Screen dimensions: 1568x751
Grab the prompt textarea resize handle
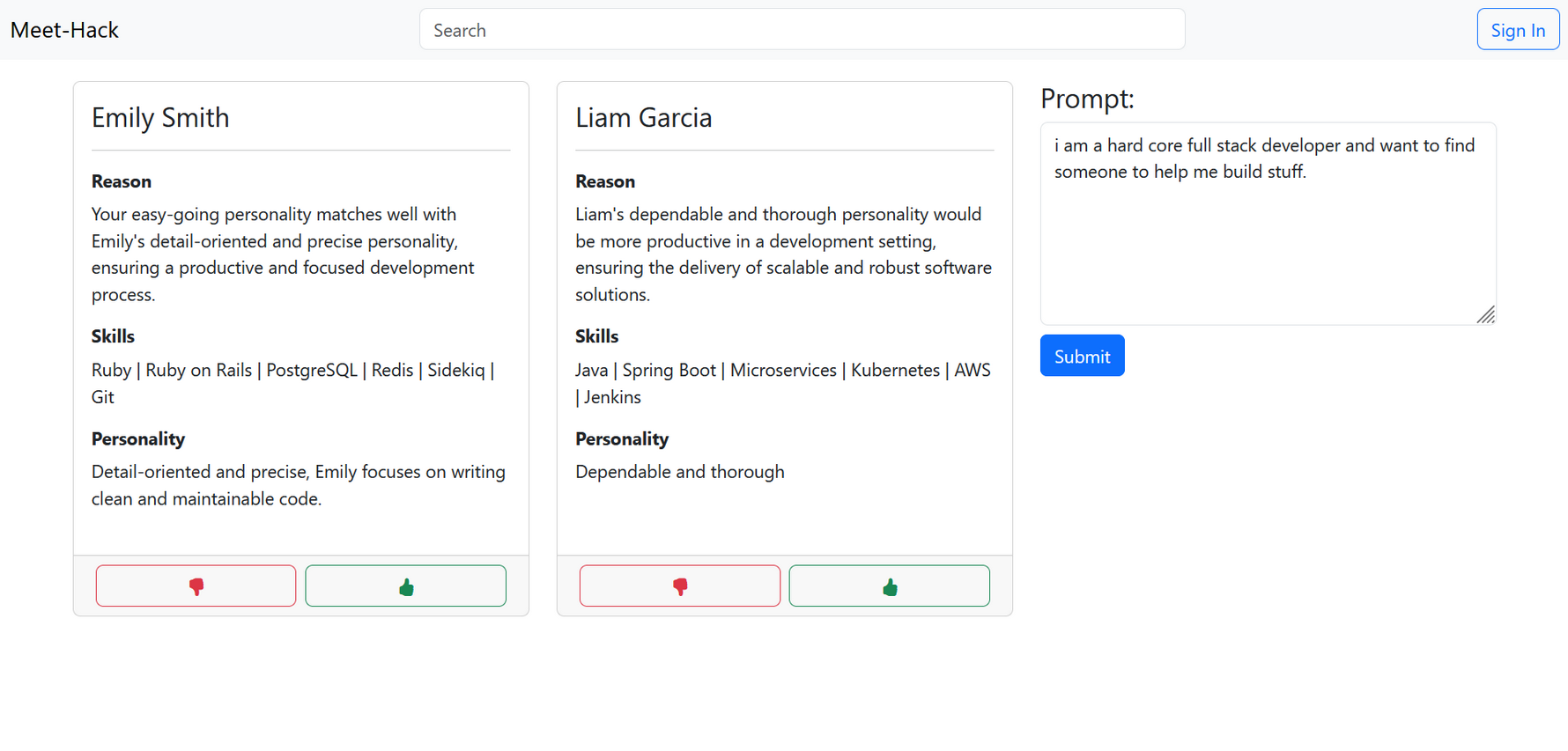point(1487,315)
